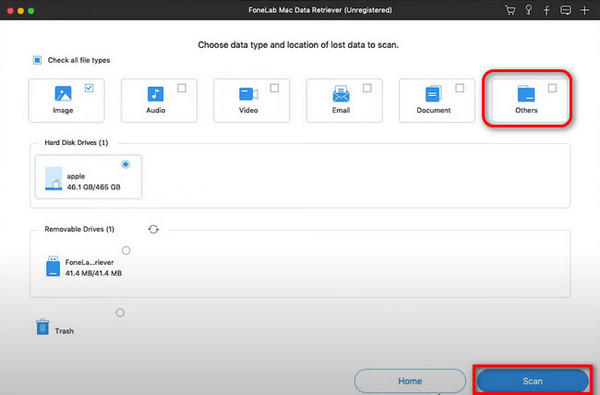600x395 pixels.
Task: Enable the Audio file type checkbox
Action: click(182, 88)
